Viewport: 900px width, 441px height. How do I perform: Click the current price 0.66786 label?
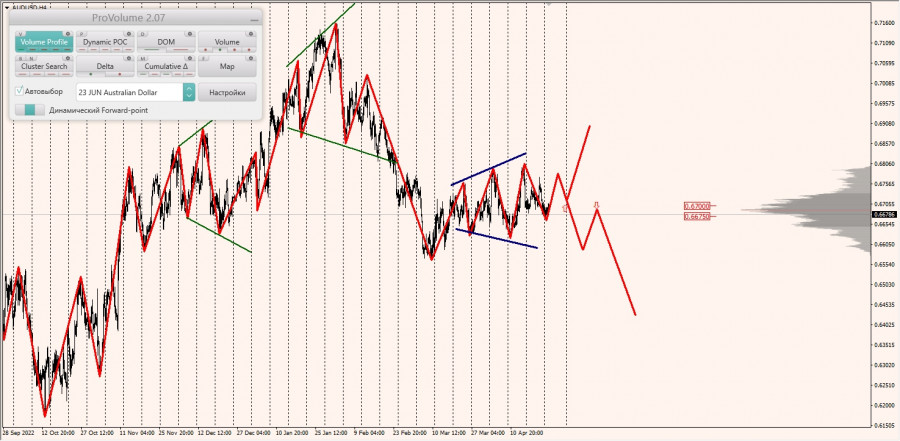coord(883,214)
